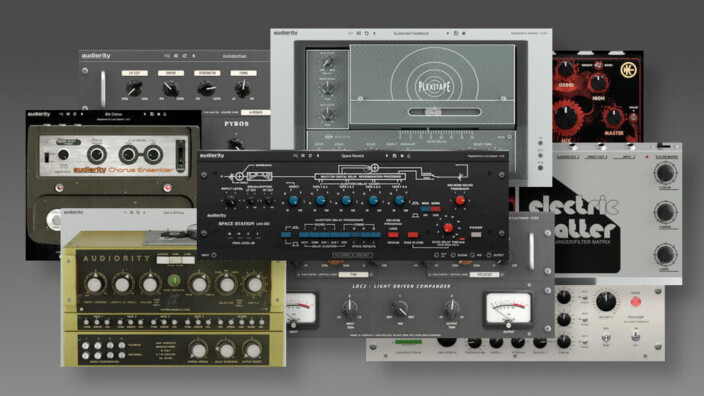Click the top knob on Electric Matter
Viewport: 704px width, 396px height.
(665, 172)
